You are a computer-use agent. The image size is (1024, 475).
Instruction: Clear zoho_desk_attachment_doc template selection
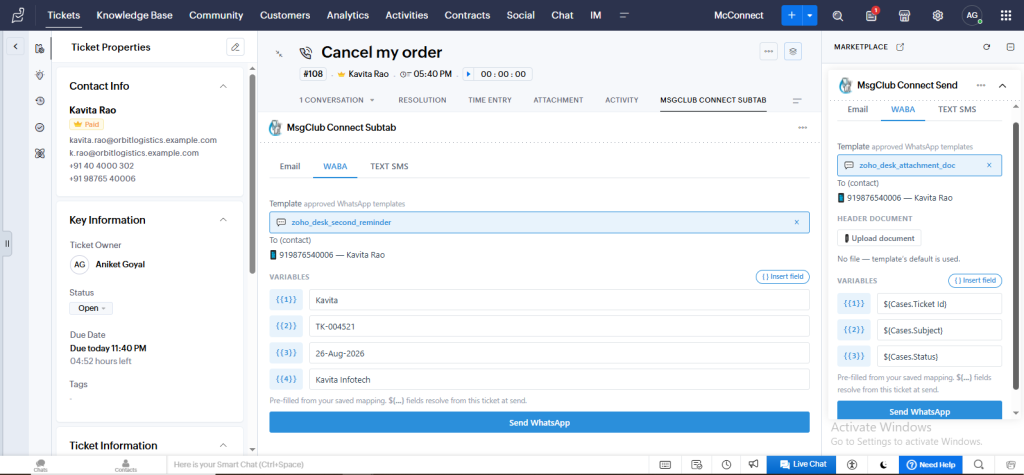click(x=989, y=165)
